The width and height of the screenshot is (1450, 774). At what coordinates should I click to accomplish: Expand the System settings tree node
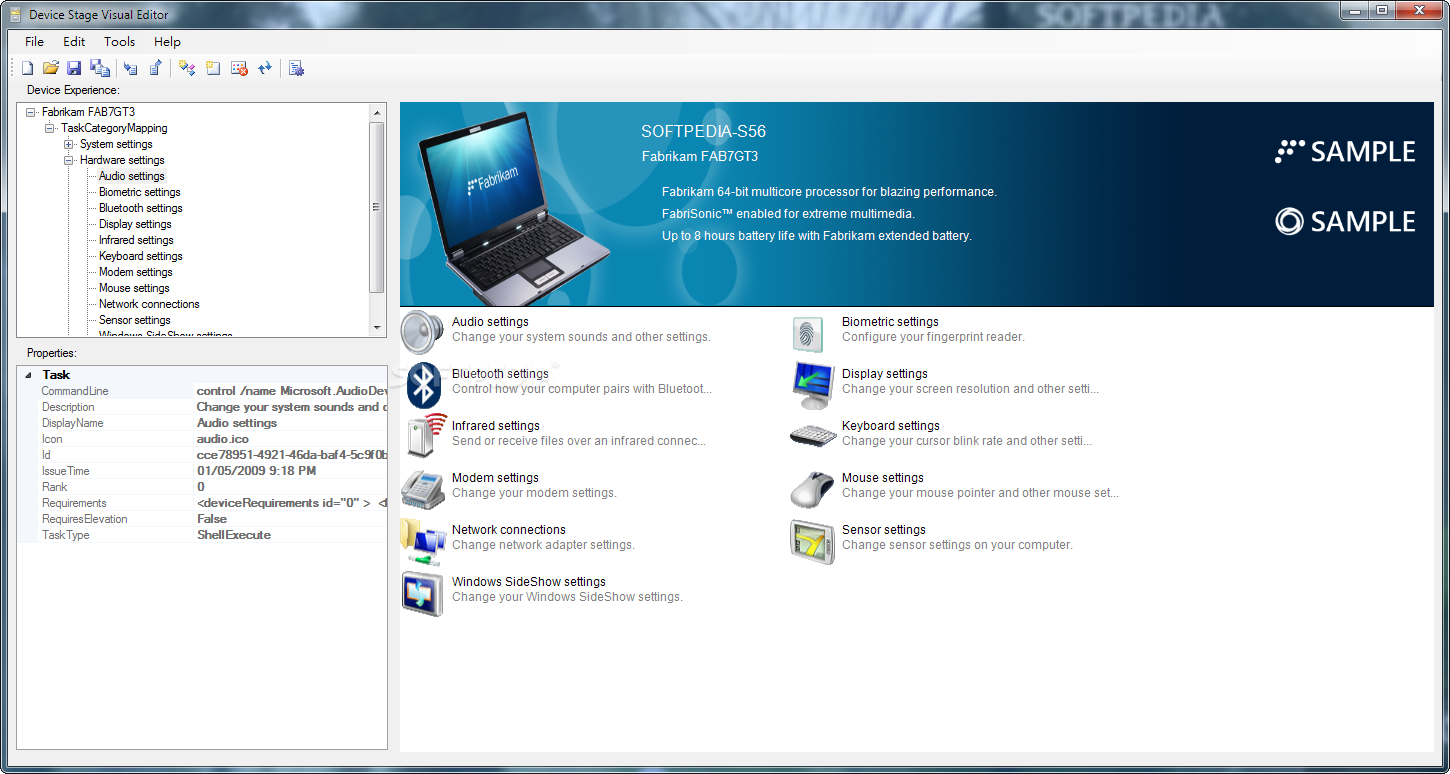(69, 144)
